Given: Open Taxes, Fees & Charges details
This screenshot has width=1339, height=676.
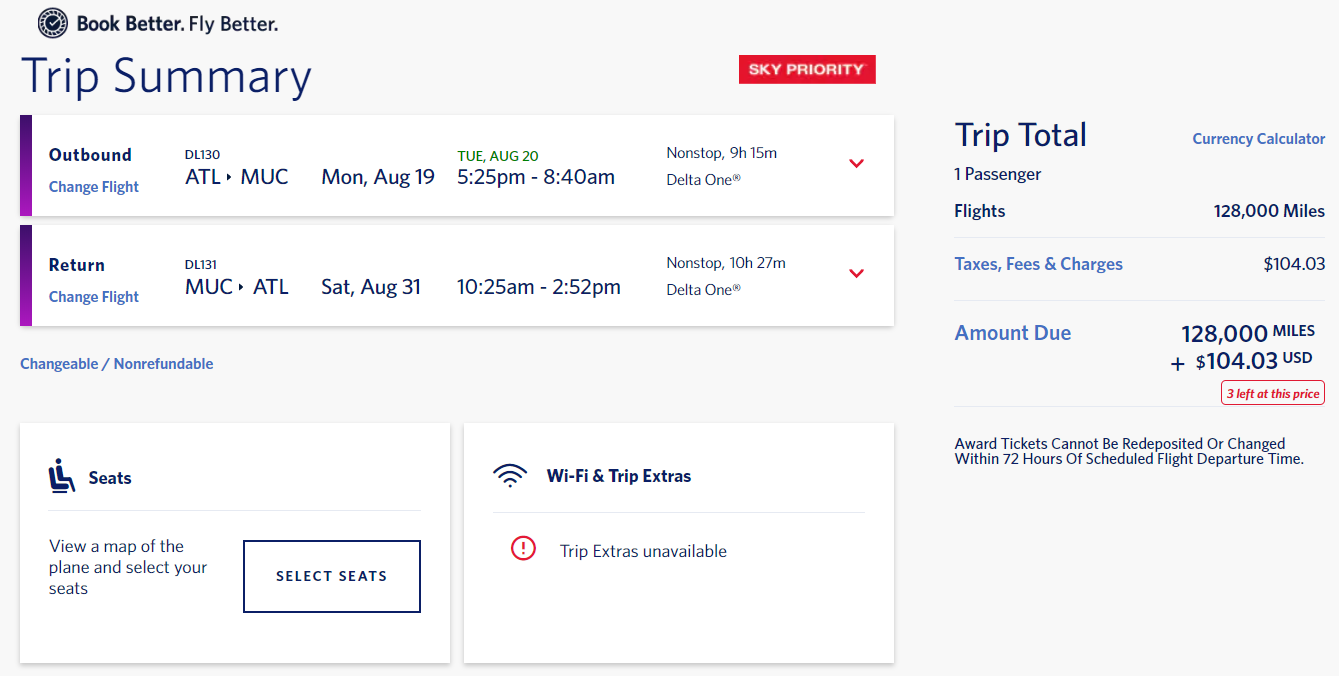Looking at the screenshot, I should click(1038, 264).
